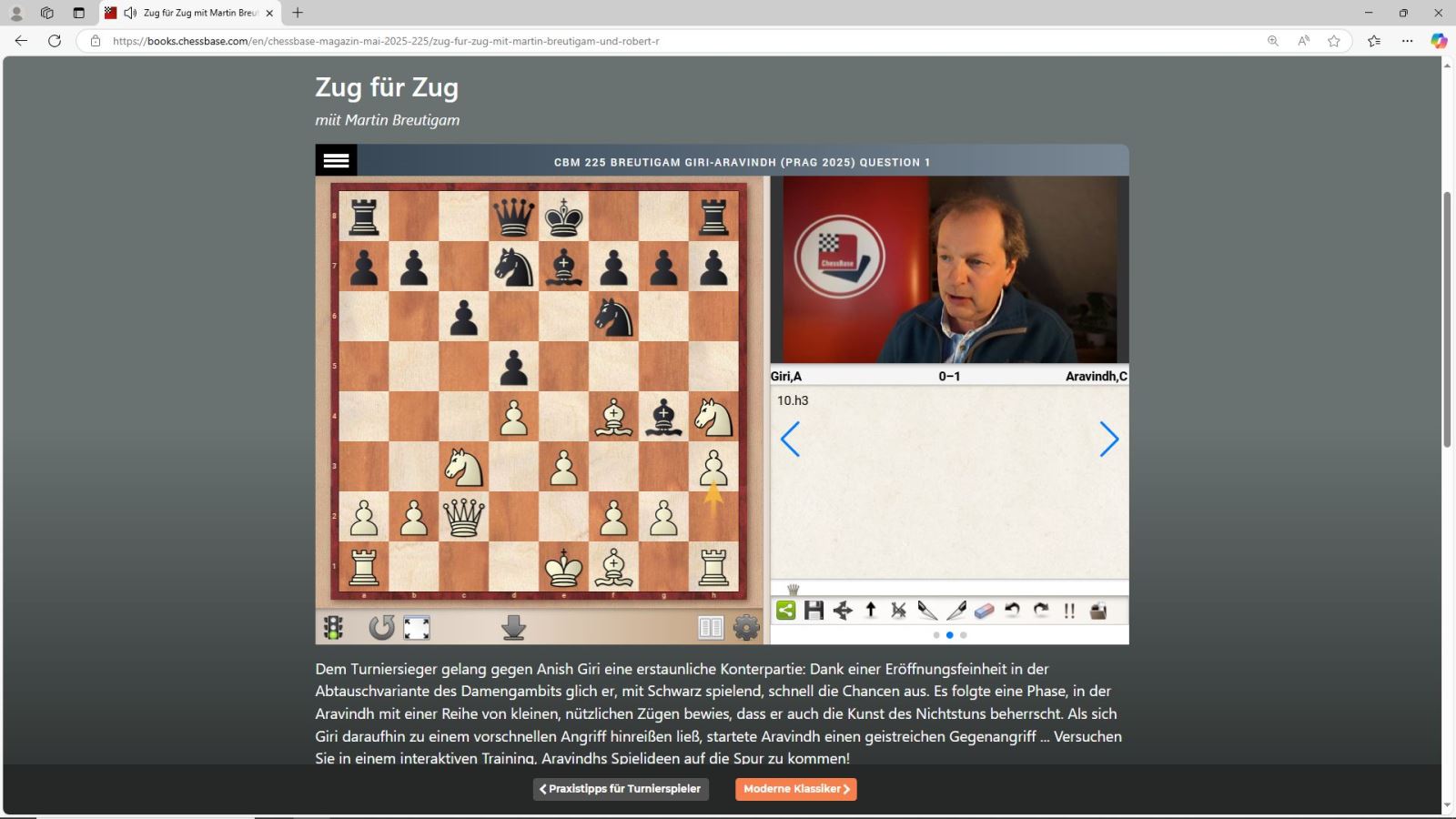Screen dimensions: 1456x819
Task: Flip the board with rotate icon
Action: [x=381, y=627]
